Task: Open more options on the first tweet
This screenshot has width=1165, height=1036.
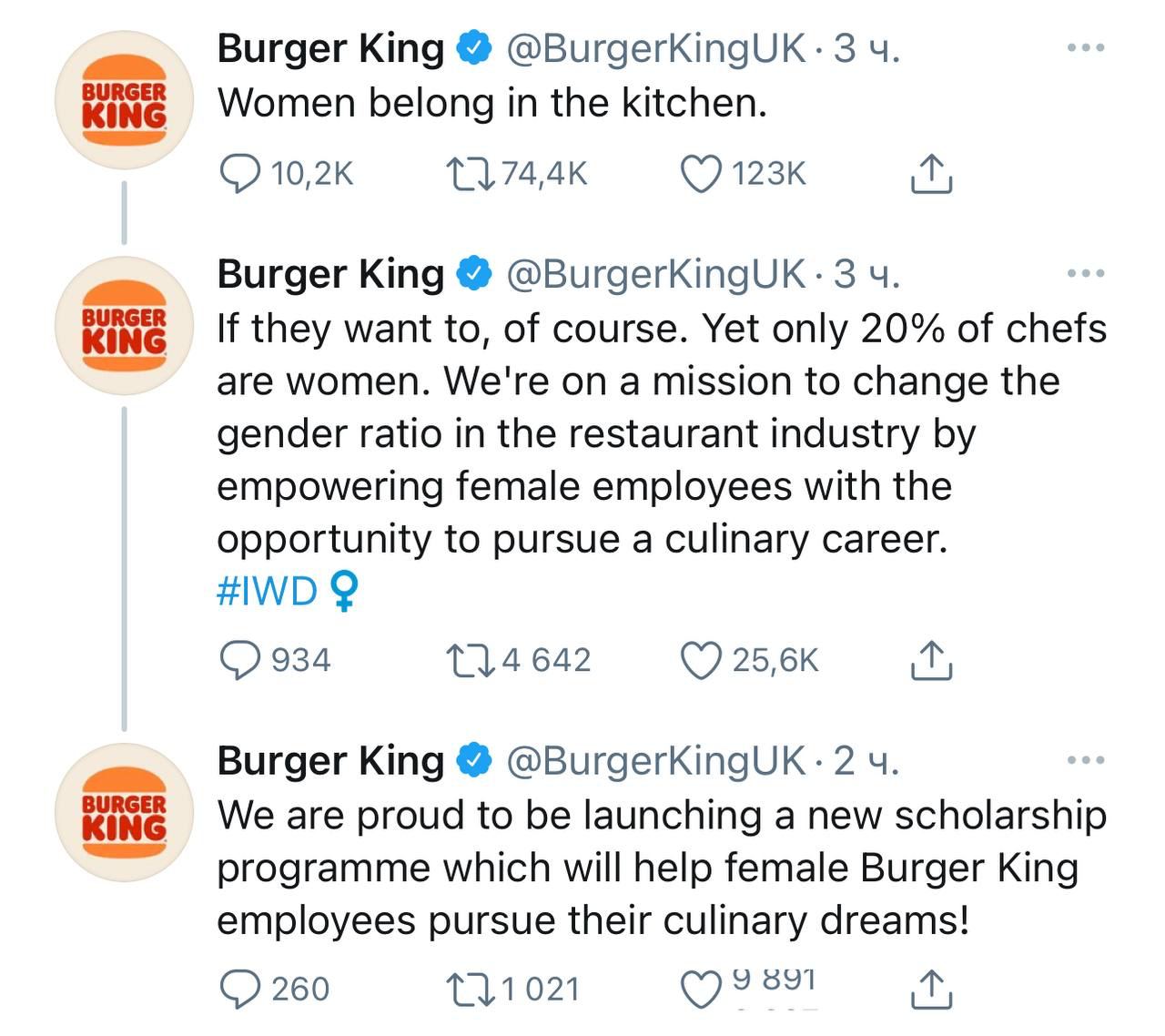Action: coord(1086,47)
